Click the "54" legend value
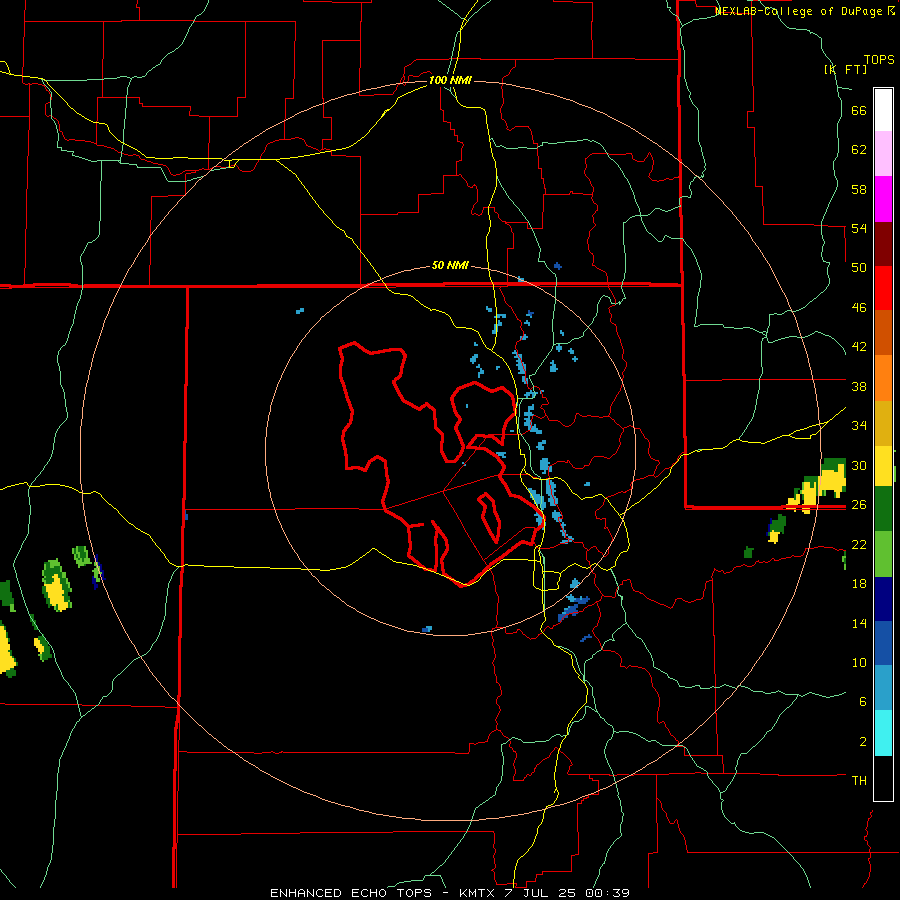 (x=859, y=228)
